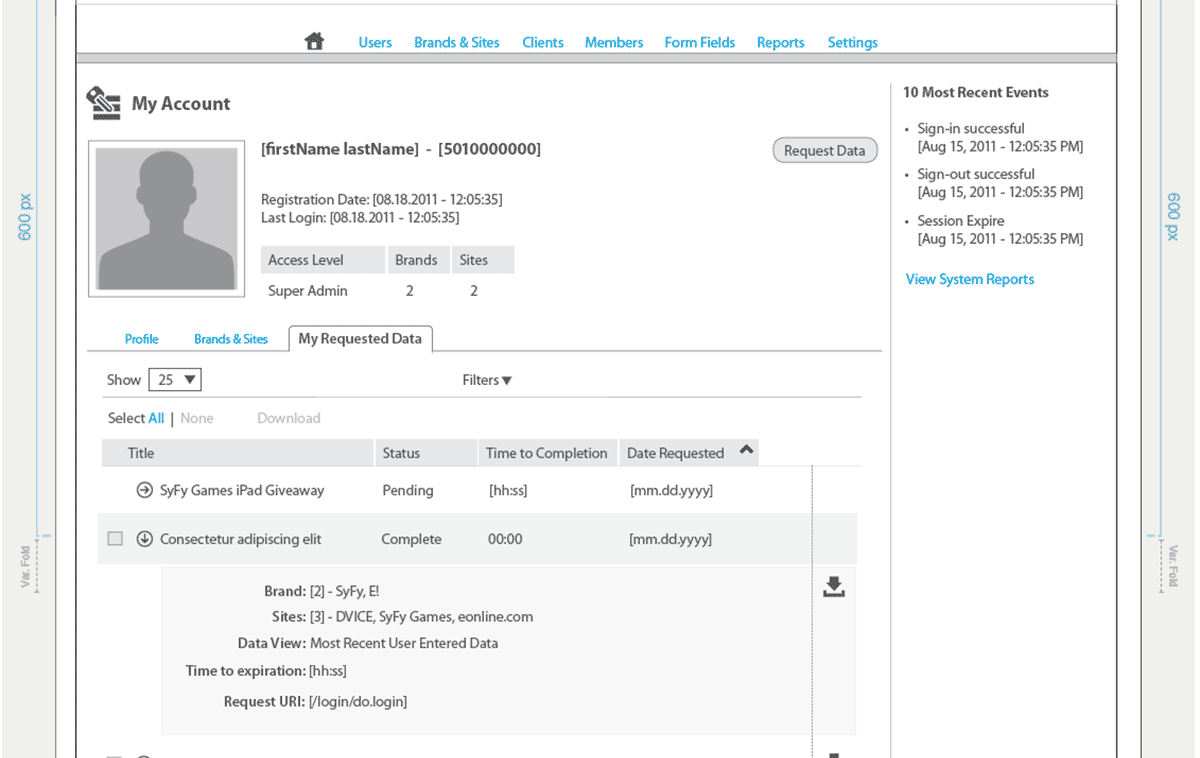Screen dimensions: 1200x758
Task: Navigate to the Reports menu item
Action: 780,42
